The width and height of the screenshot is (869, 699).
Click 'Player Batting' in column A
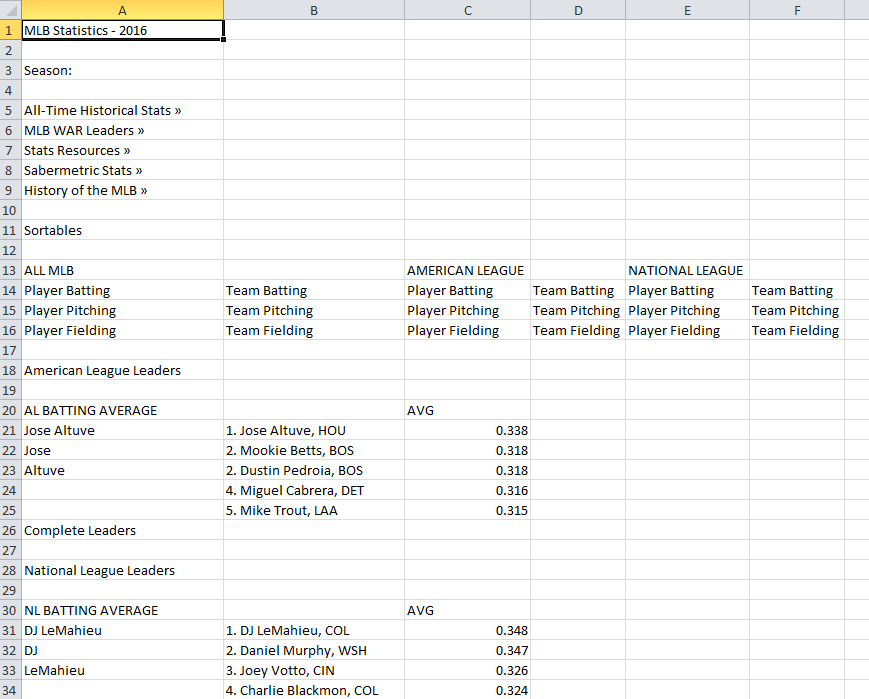122,290
